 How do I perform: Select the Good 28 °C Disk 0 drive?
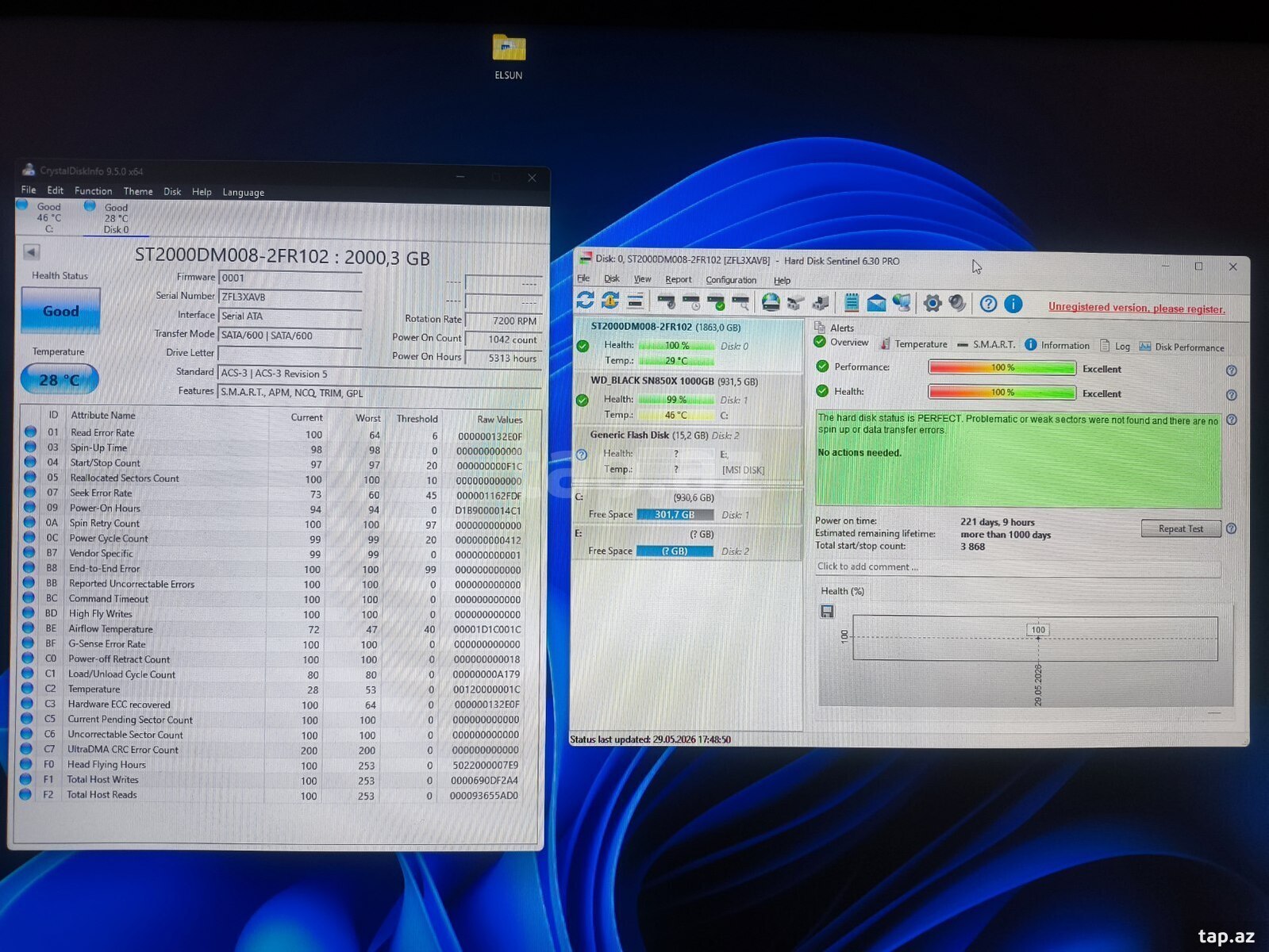tap(115, 218)
